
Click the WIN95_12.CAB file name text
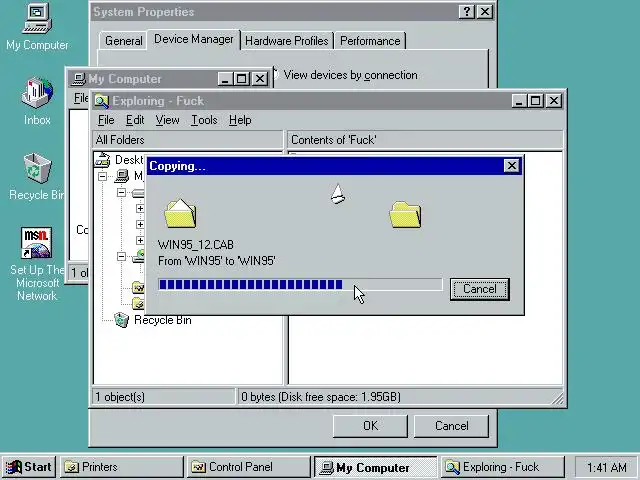[196, 245]
